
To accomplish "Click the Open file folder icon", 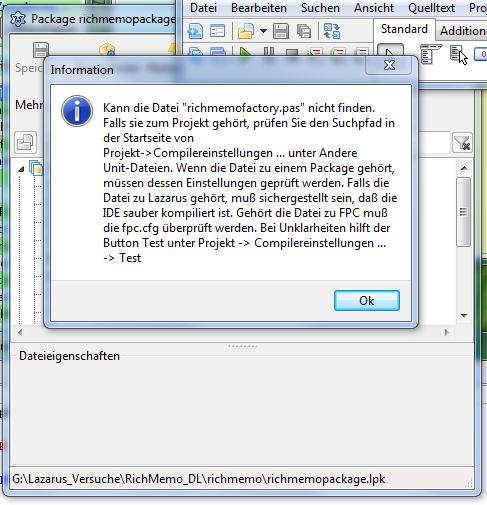I will pyautogui.click(x=246, y=31).
